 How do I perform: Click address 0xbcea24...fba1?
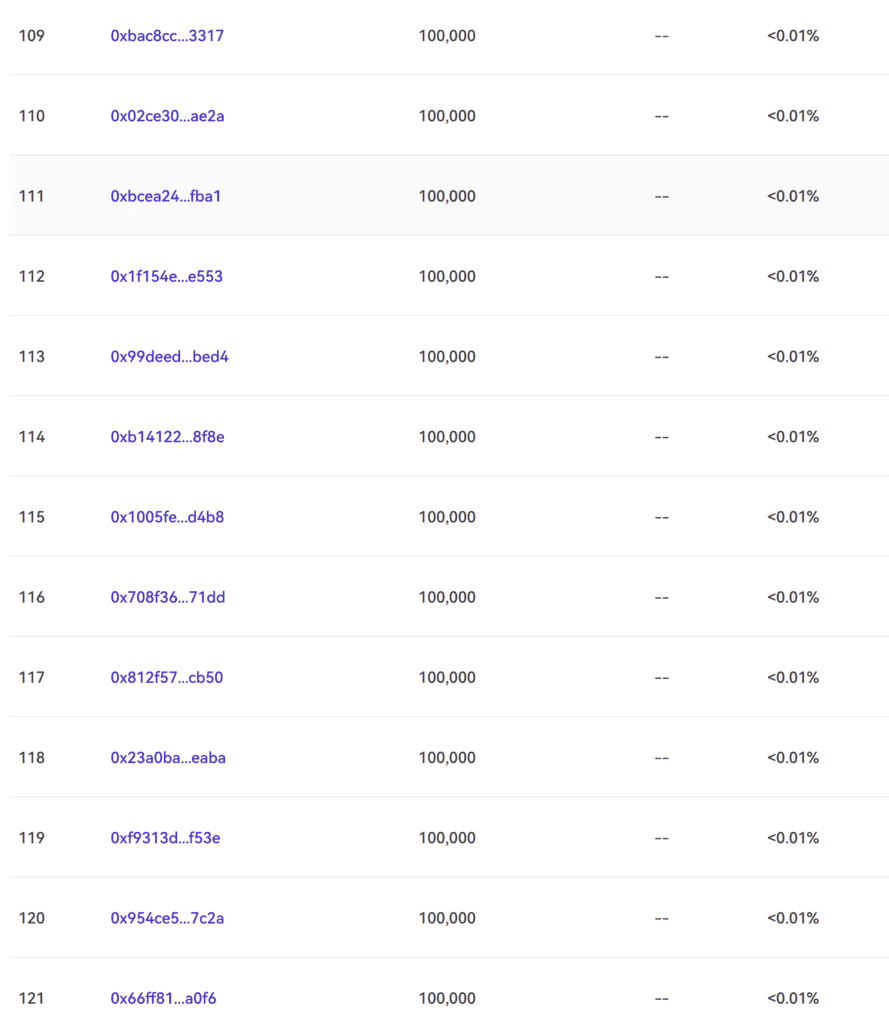click(166, 197)
